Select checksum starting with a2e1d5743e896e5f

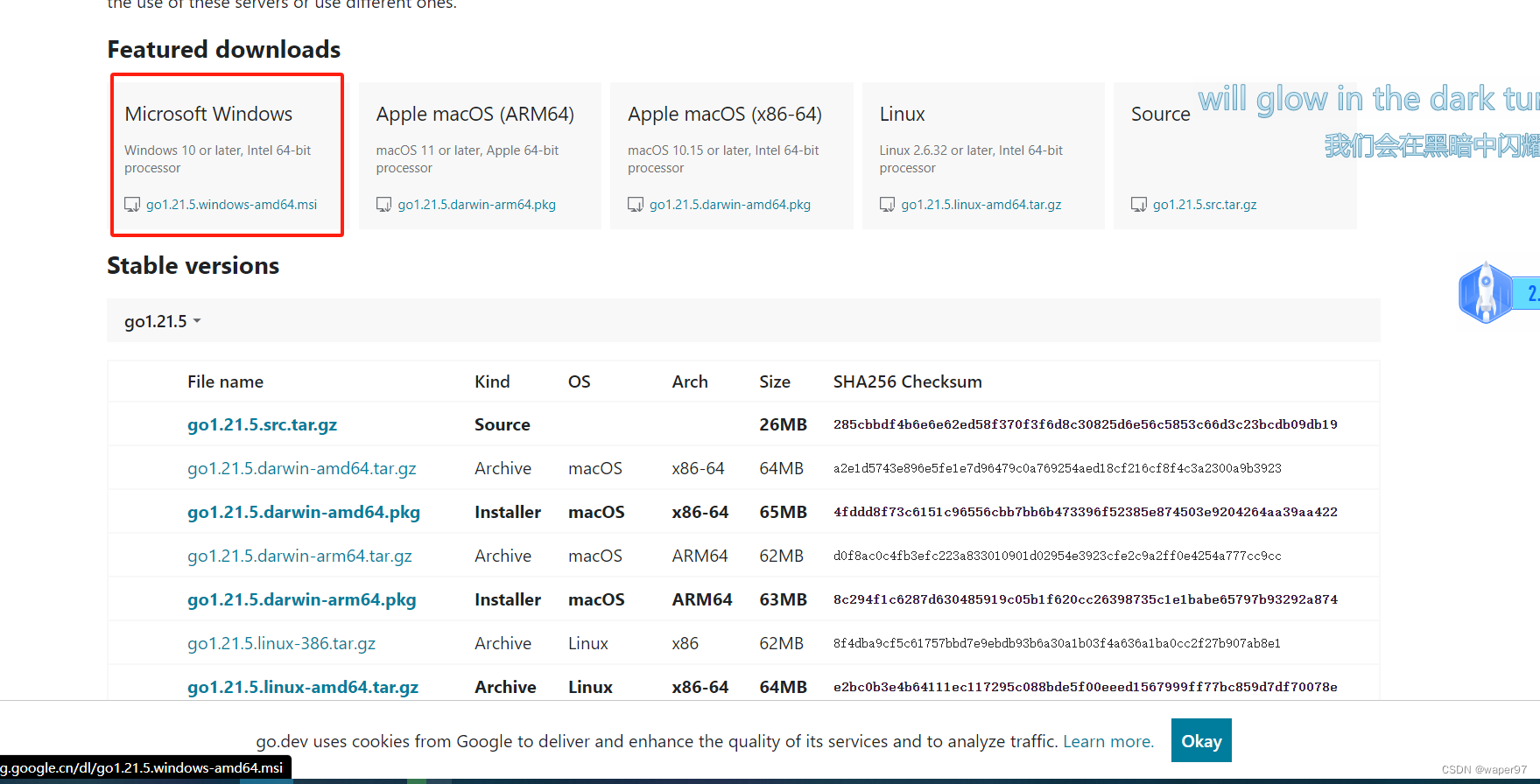(x=1058, y=468)
